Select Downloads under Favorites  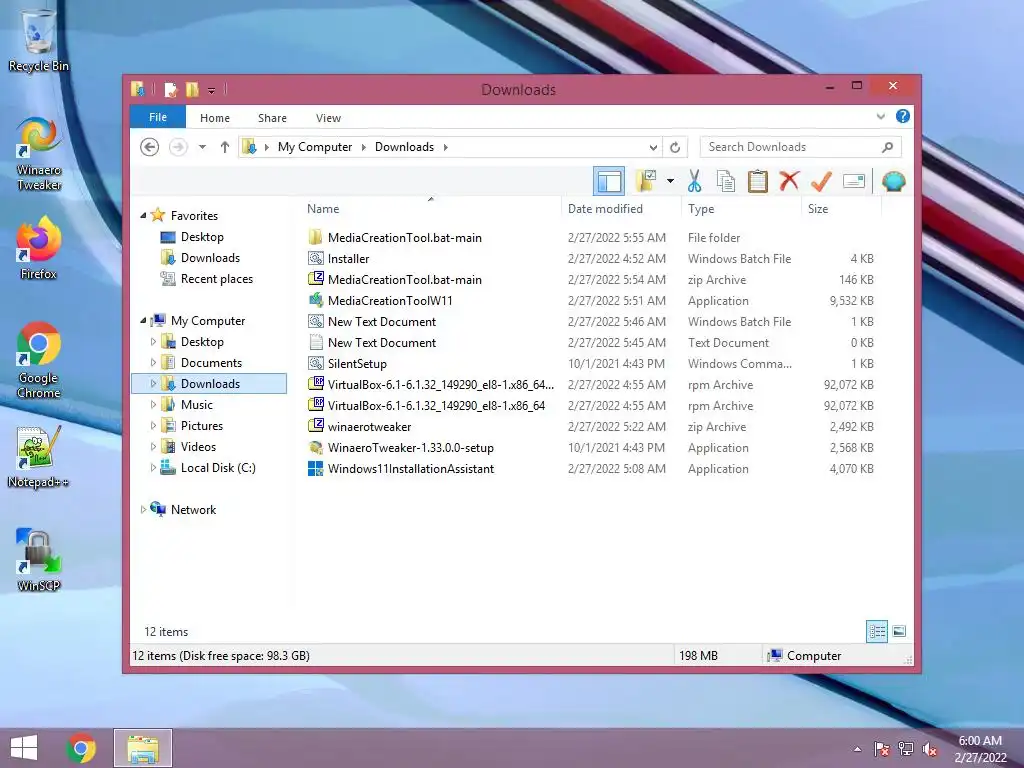point(210,257)
